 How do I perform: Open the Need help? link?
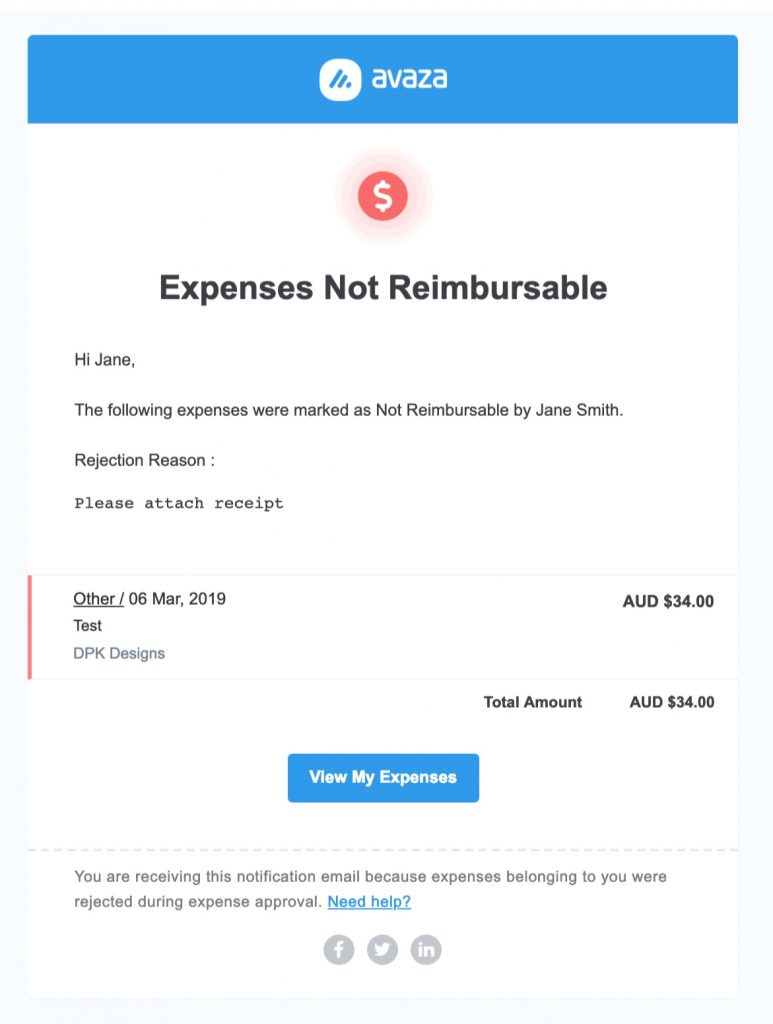coord(370,901)
